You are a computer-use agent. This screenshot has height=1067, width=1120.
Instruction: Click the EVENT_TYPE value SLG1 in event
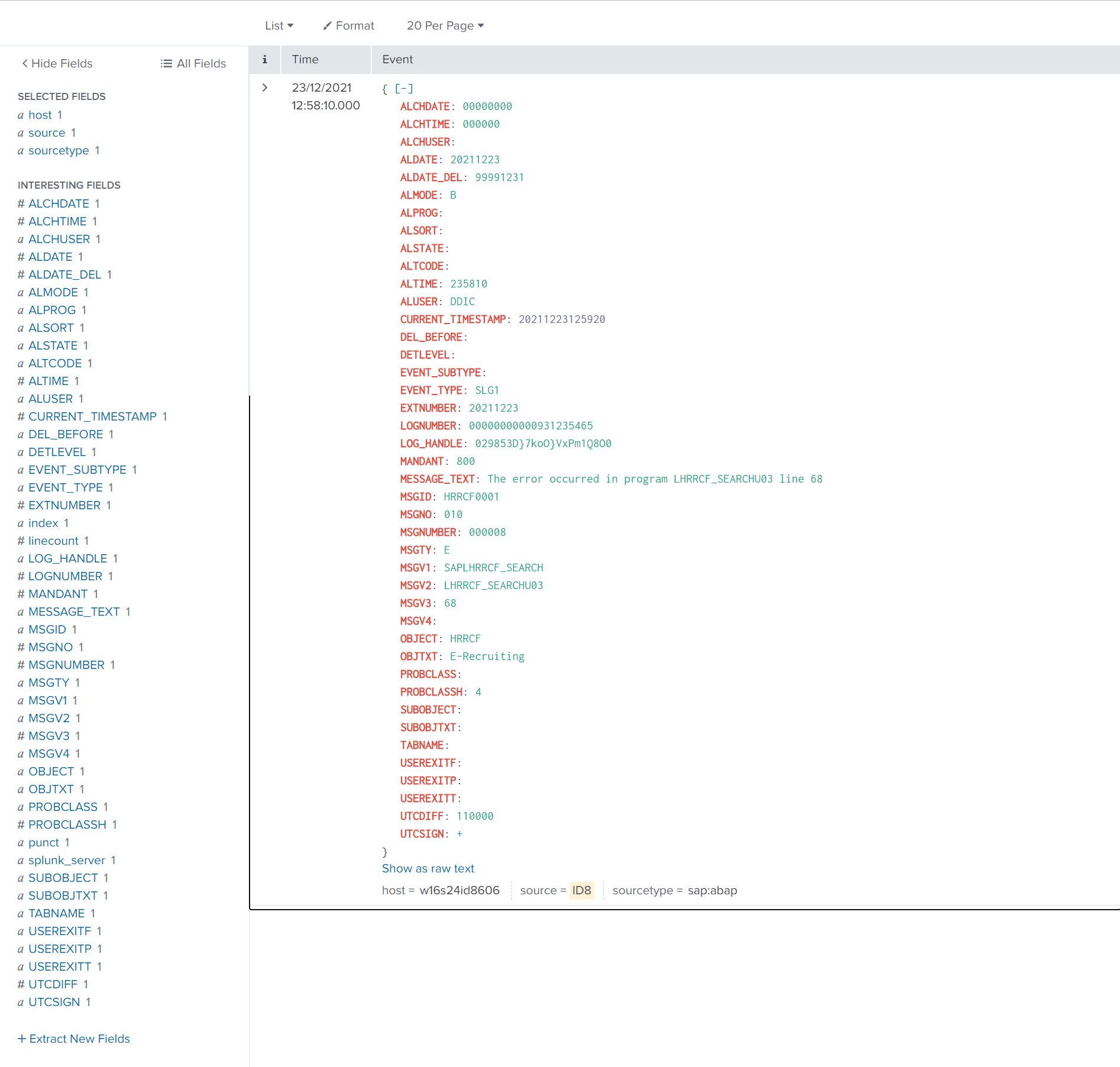487,390
